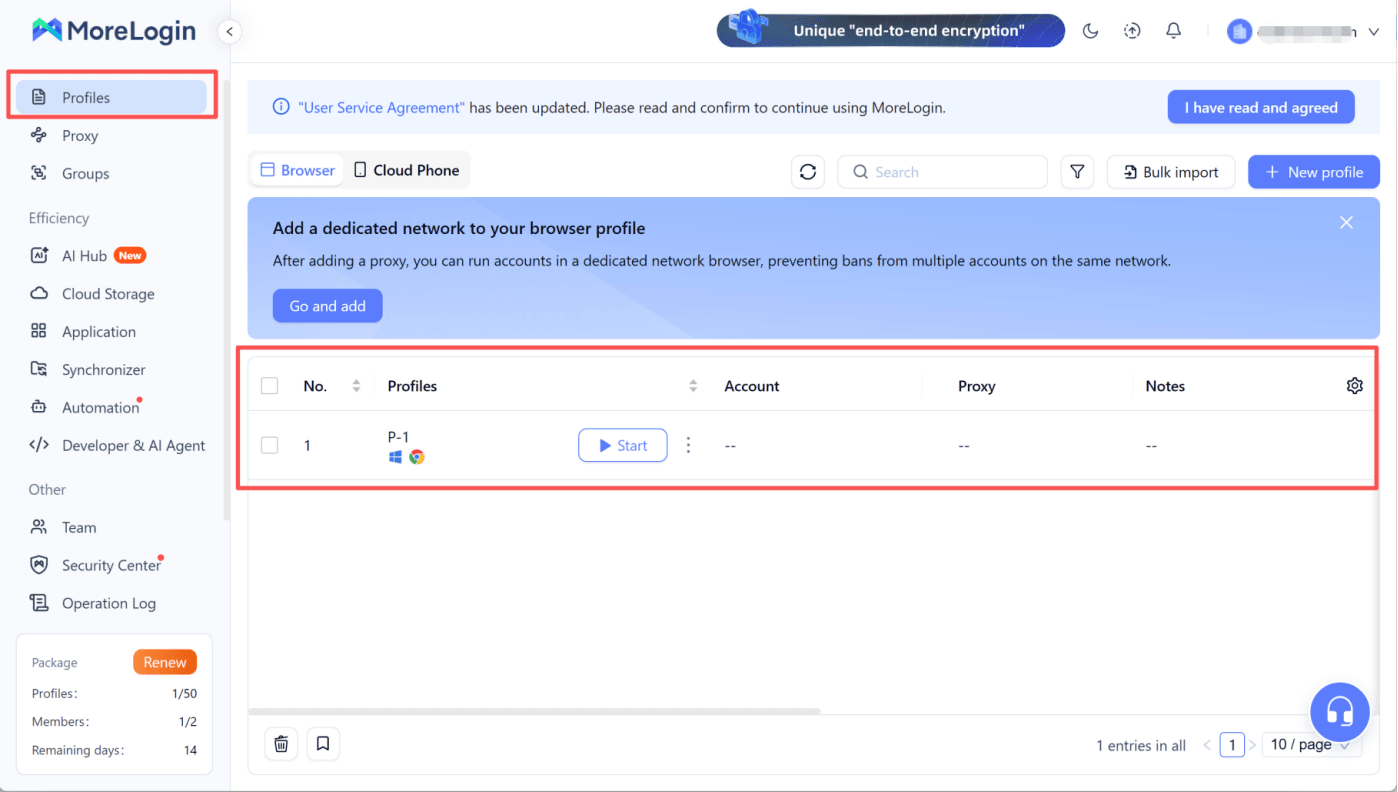Check the select-all profiles checkbox
This screenshot has width=1398, height=792.
click(x=270, y=386)
